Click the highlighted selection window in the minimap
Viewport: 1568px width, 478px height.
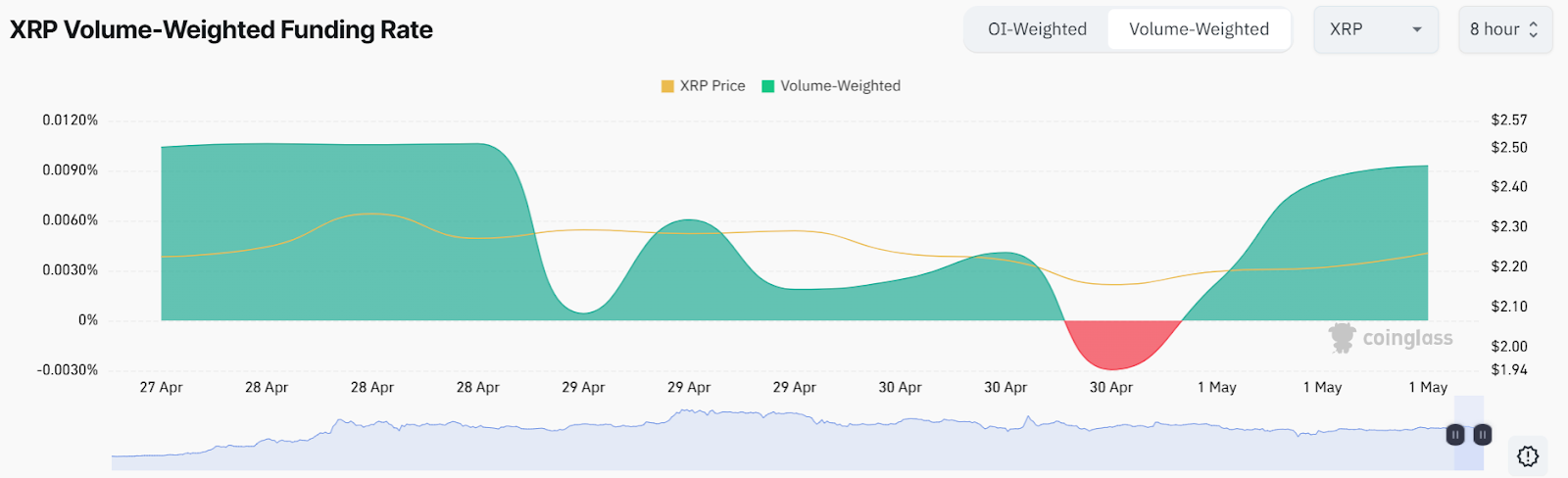(1469, 453)
